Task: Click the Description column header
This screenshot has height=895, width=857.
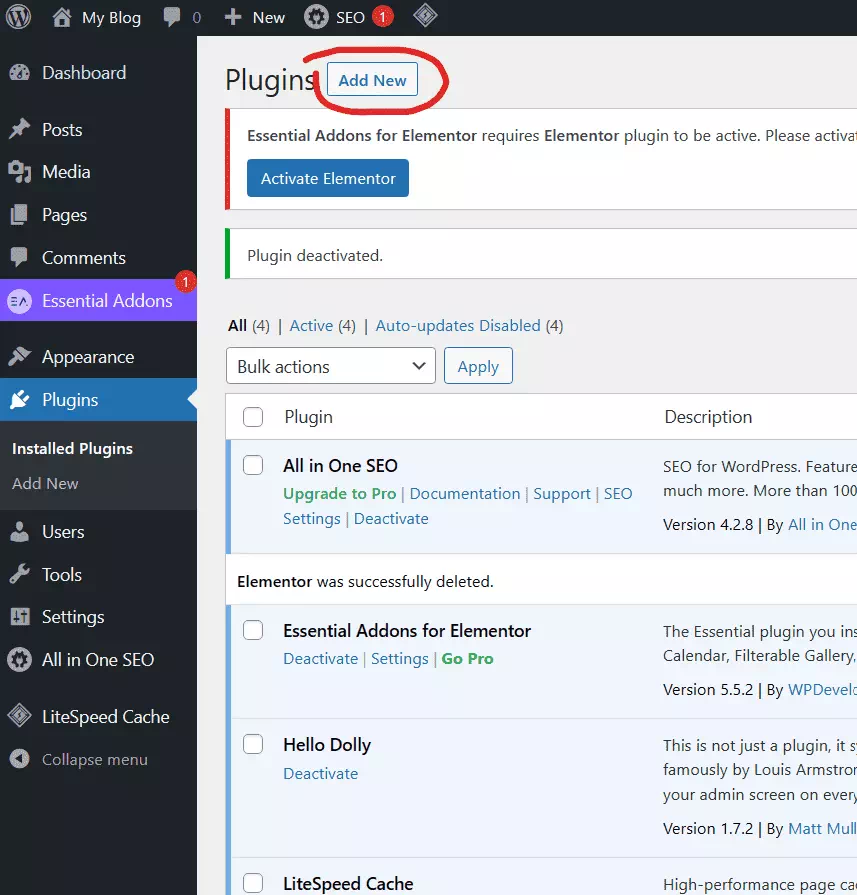Action: pos(708,417)
